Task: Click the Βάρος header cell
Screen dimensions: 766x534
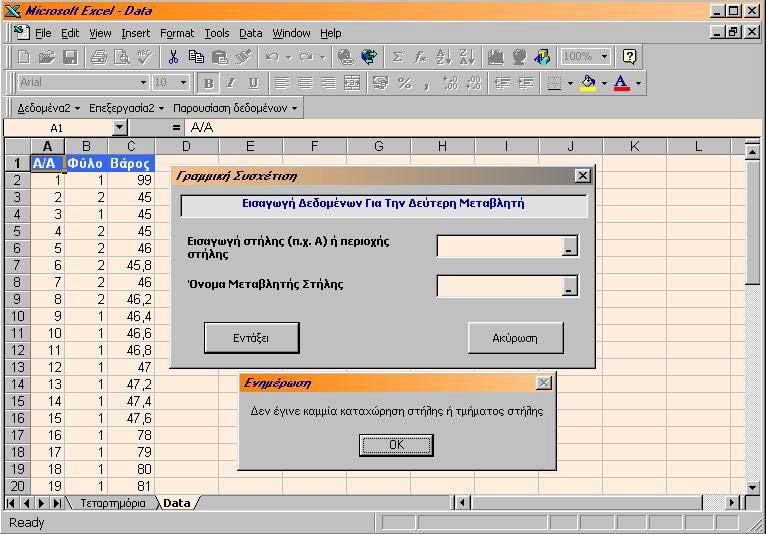Action: point(130,163)
